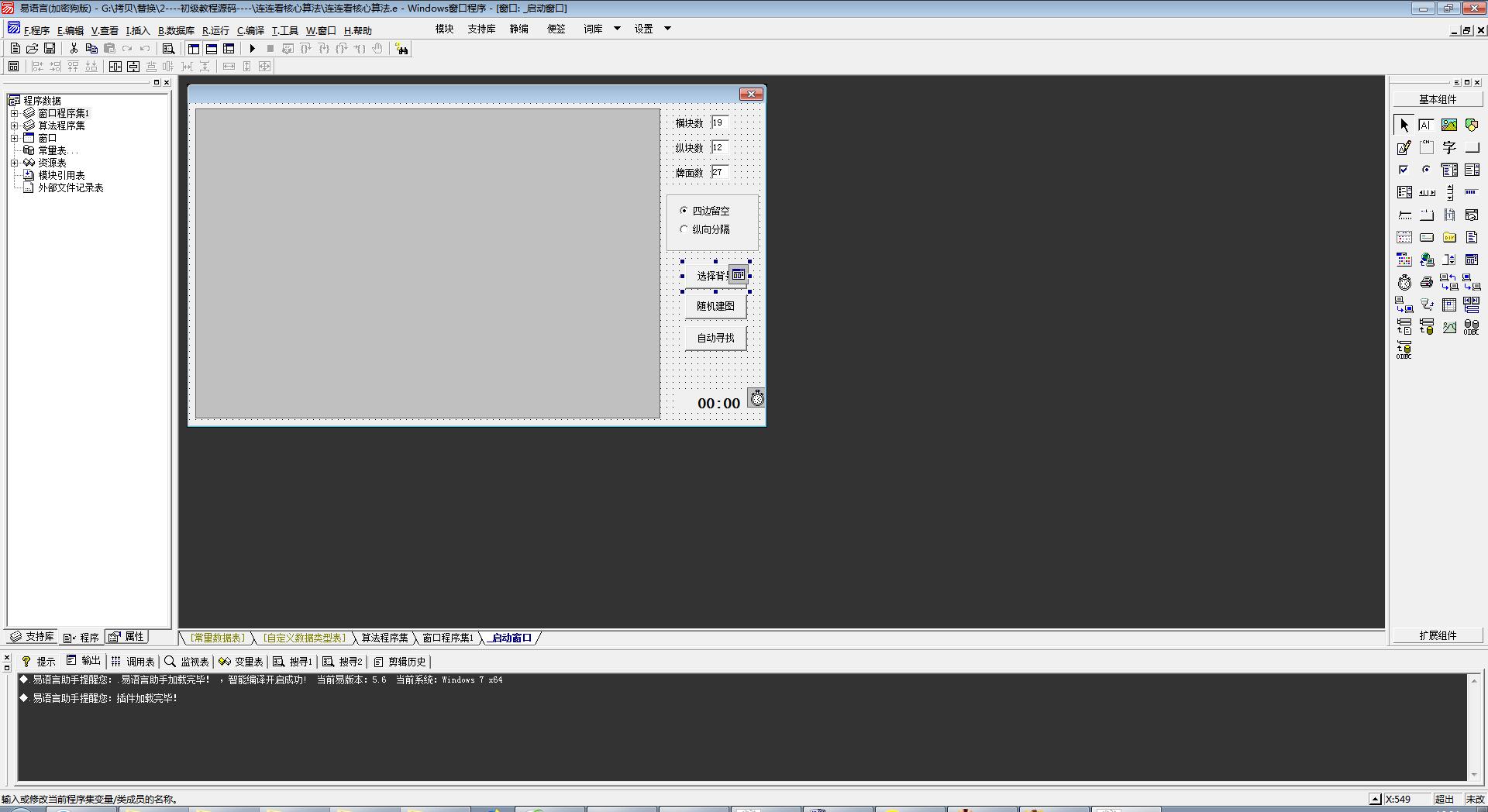Expand the 窗口 tree node
The image size is (1488, 812).
(x=14, y=138)
